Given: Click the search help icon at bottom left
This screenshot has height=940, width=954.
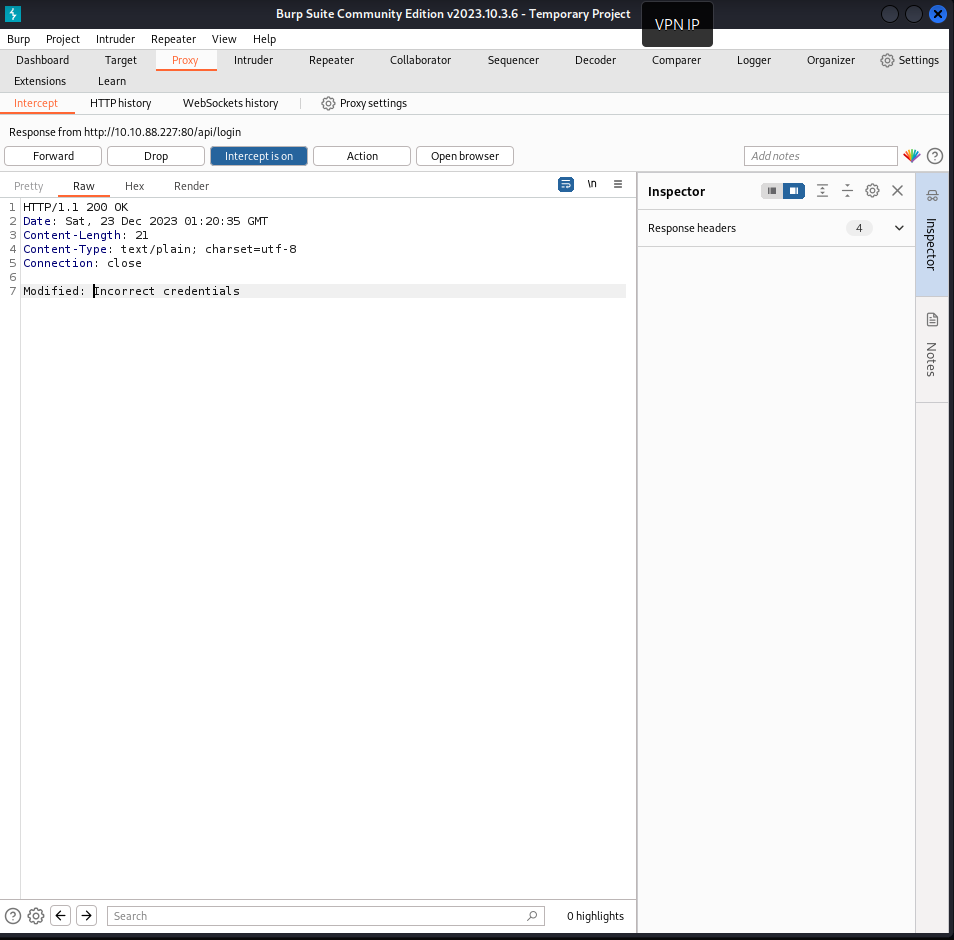Looking at the screenshot, I should (x=13, y=916).
